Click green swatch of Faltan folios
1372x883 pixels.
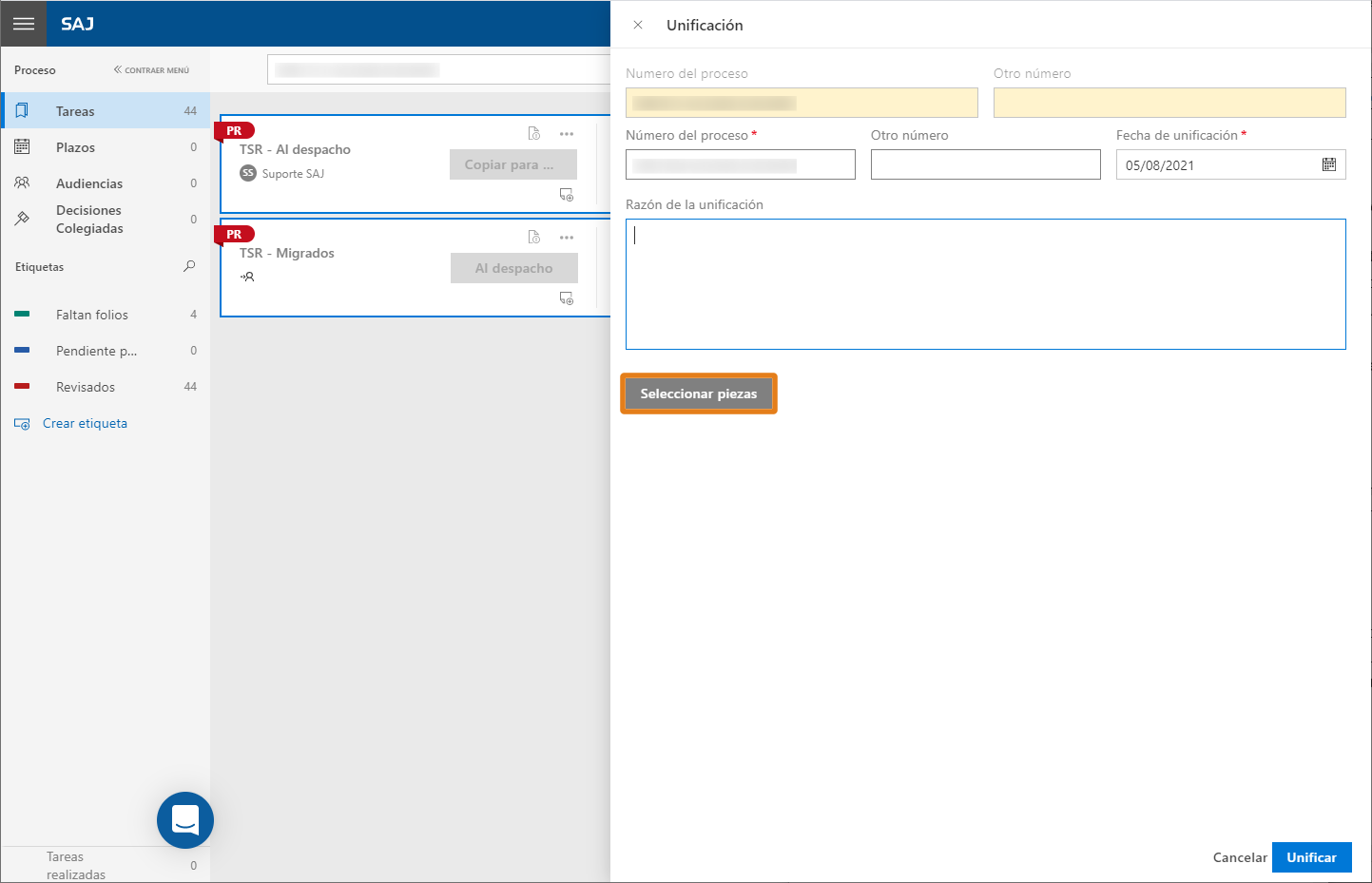point(22,314)
